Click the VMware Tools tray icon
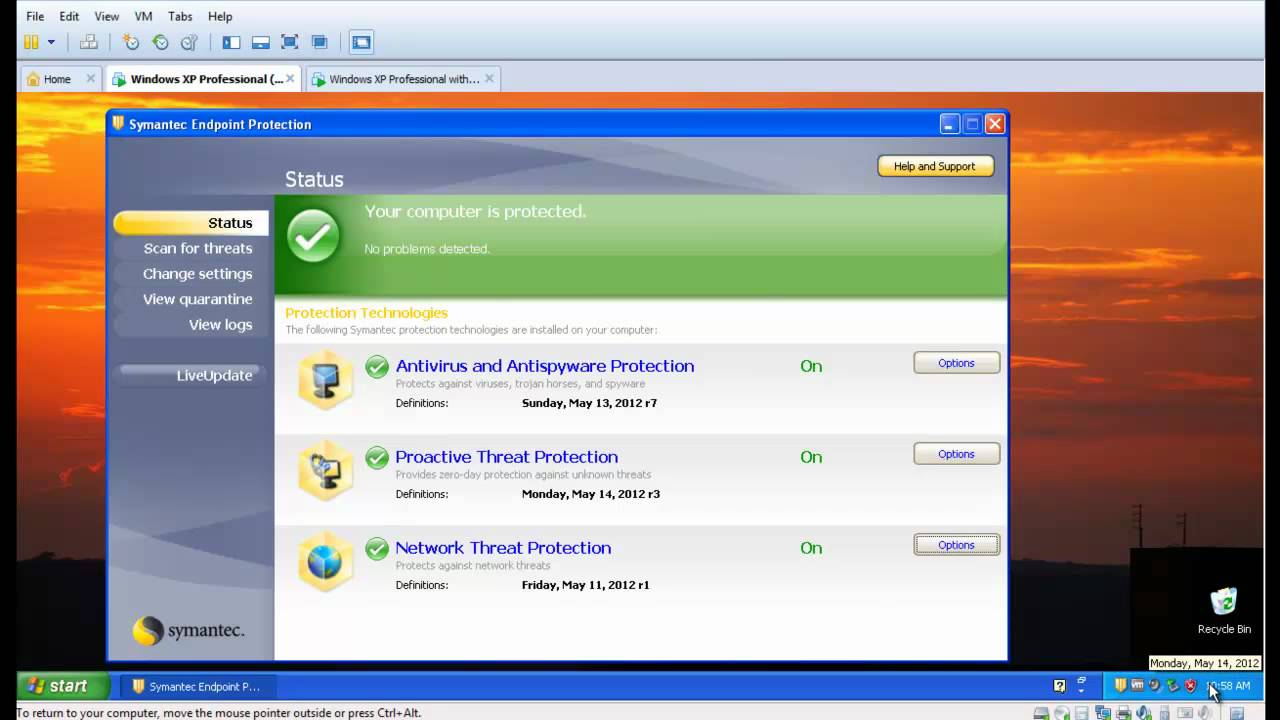 1137,685
